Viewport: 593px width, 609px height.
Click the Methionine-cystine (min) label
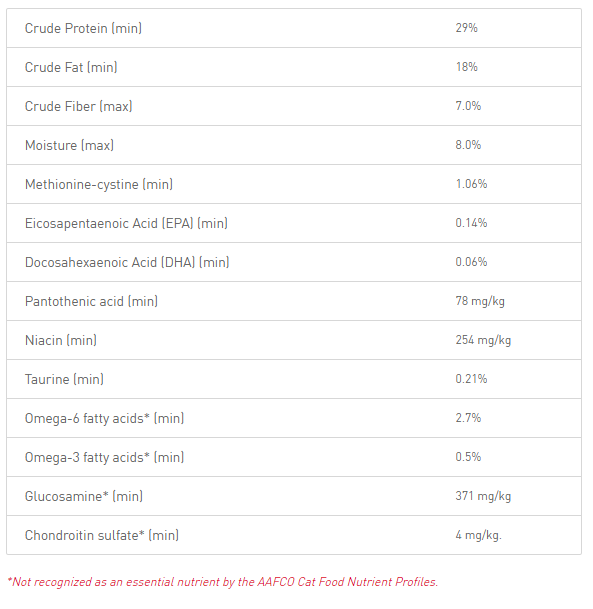pyautogui.click(x=99, y=184)
